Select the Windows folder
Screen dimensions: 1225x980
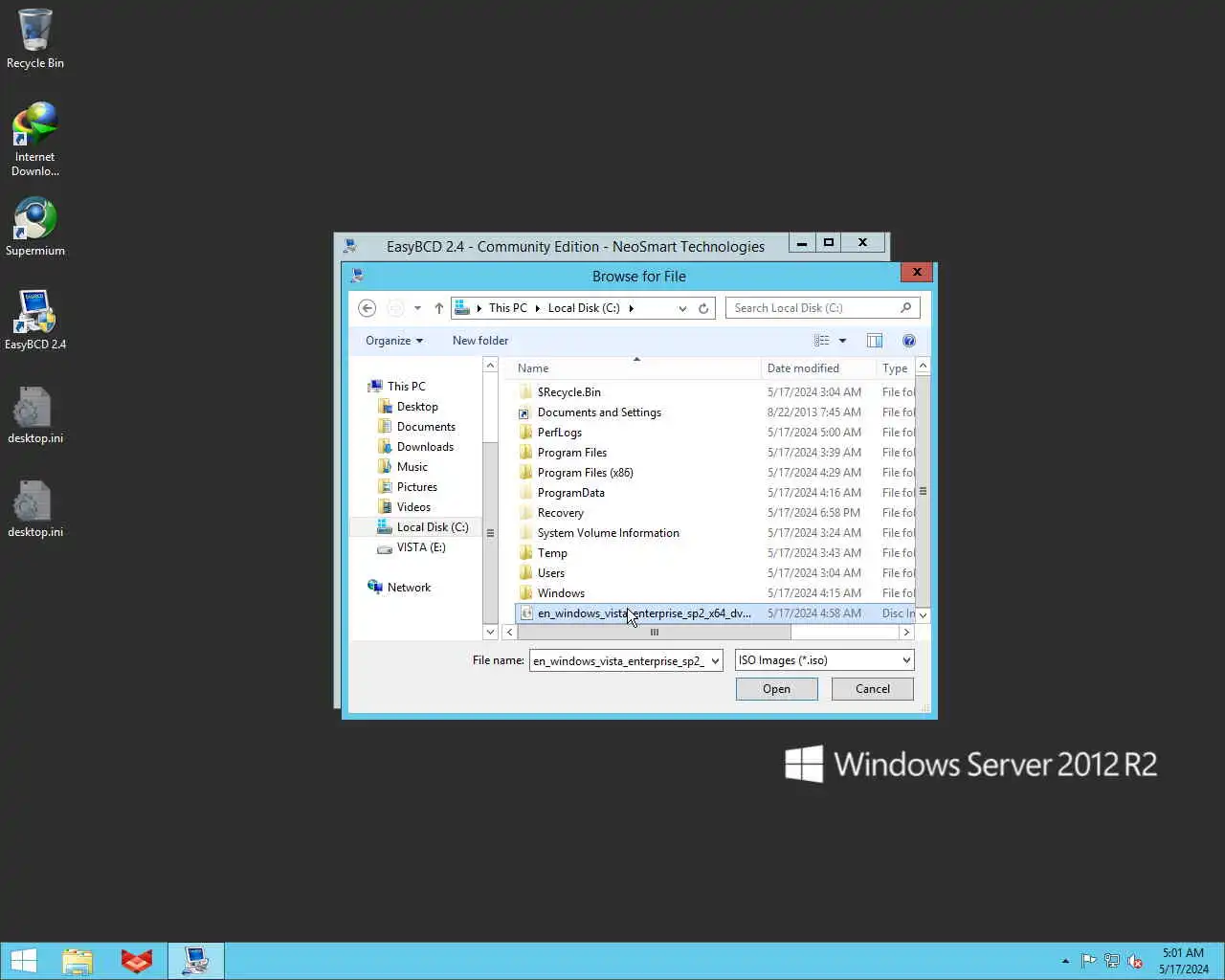[561, 593]
